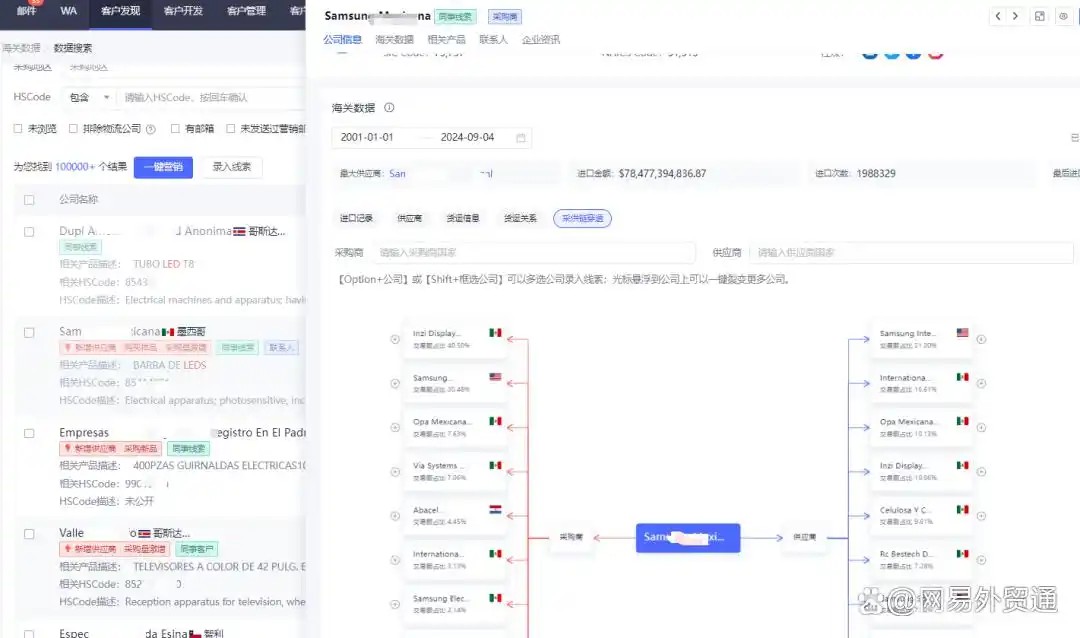The width and height of the screenshot is (1080, 638).
Task: Select 客户发现 navigation tab
Action: (x=121, y=11)
